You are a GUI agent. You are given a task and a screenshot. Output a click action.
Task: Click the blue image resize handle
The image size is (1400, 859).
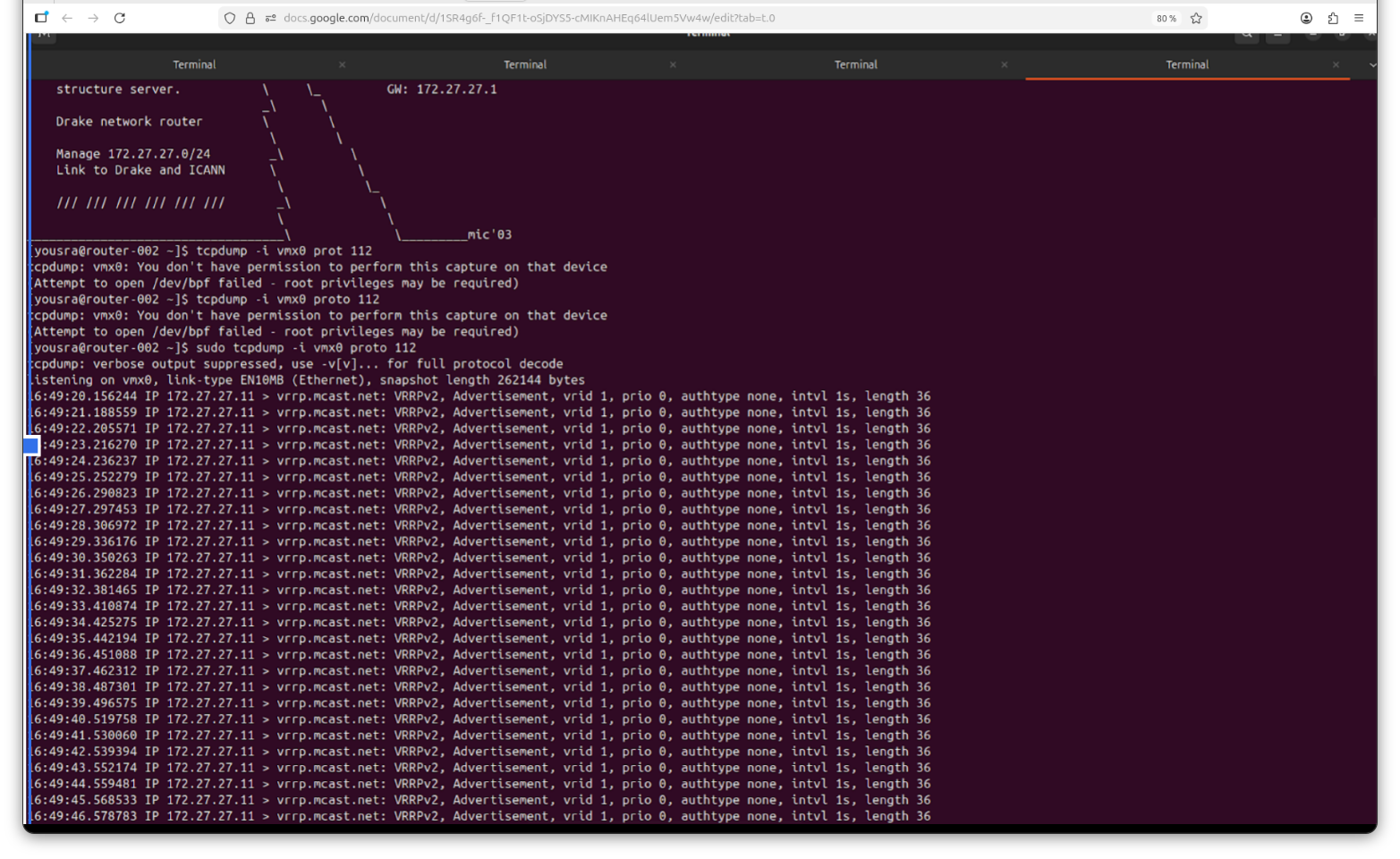[31, 445]
